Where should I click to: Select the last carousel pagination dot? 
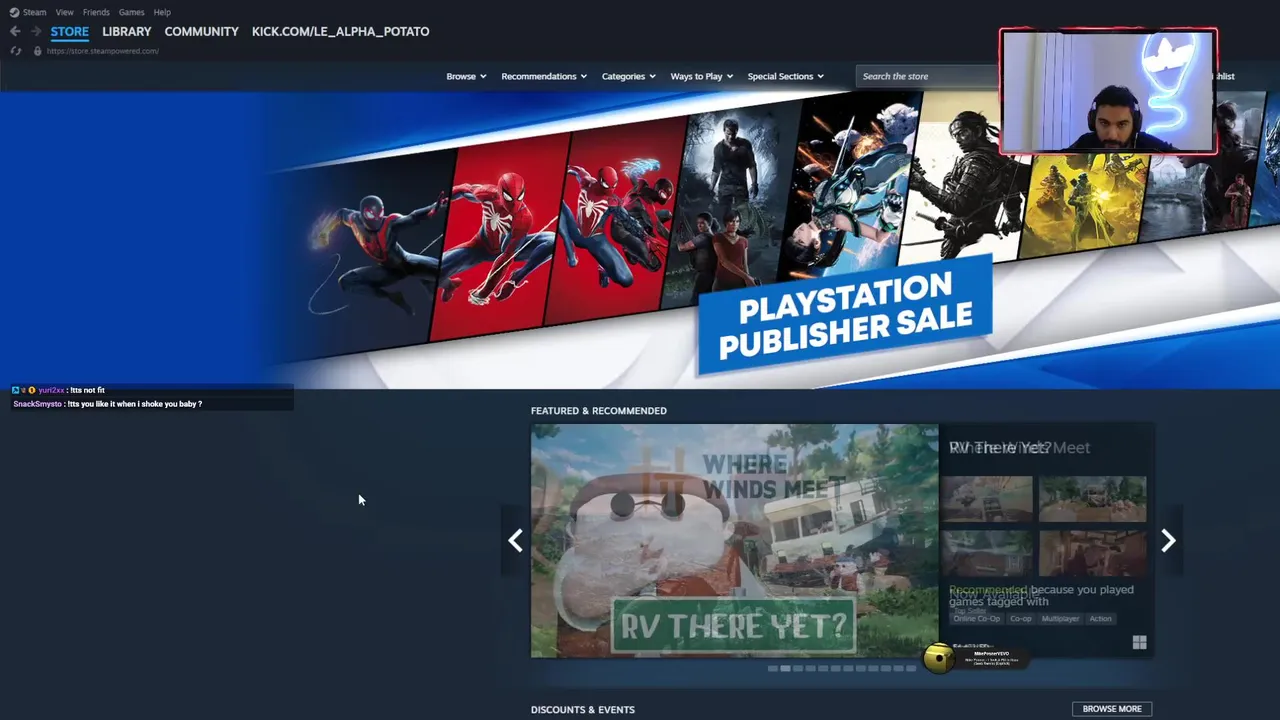[x=910, y=668]
